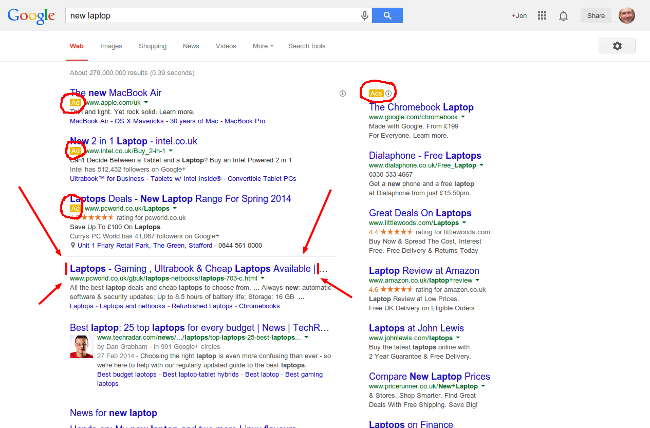
Task: Expand arrow next to pcworld organic result URL
Action: pos(262,278)
